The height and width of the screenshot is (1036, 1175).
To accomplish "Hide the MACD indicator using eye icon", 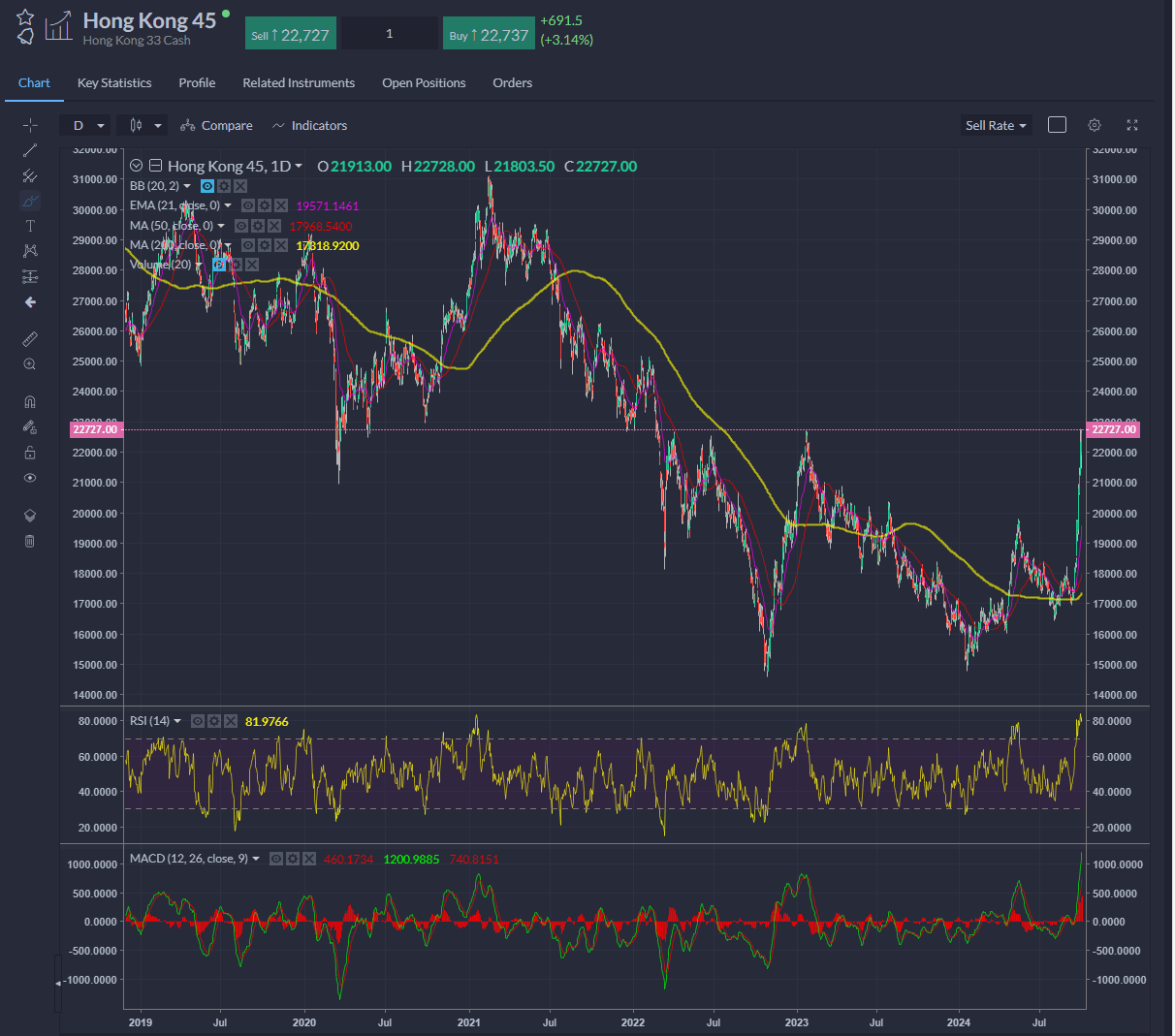I will click(276, 859).
